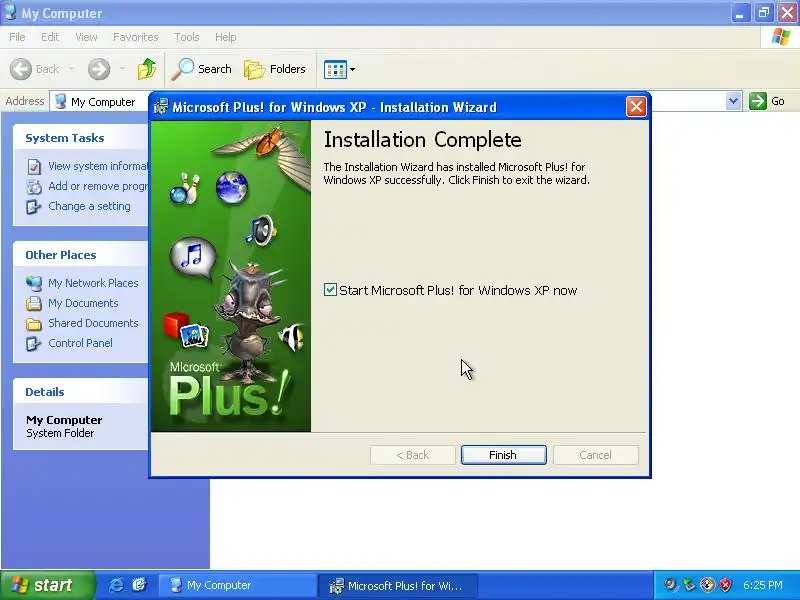Image resolution: width=800 pixels, height=600 pixels.
Task: Click the View system information icon
Action: click(x=34, y=166)
